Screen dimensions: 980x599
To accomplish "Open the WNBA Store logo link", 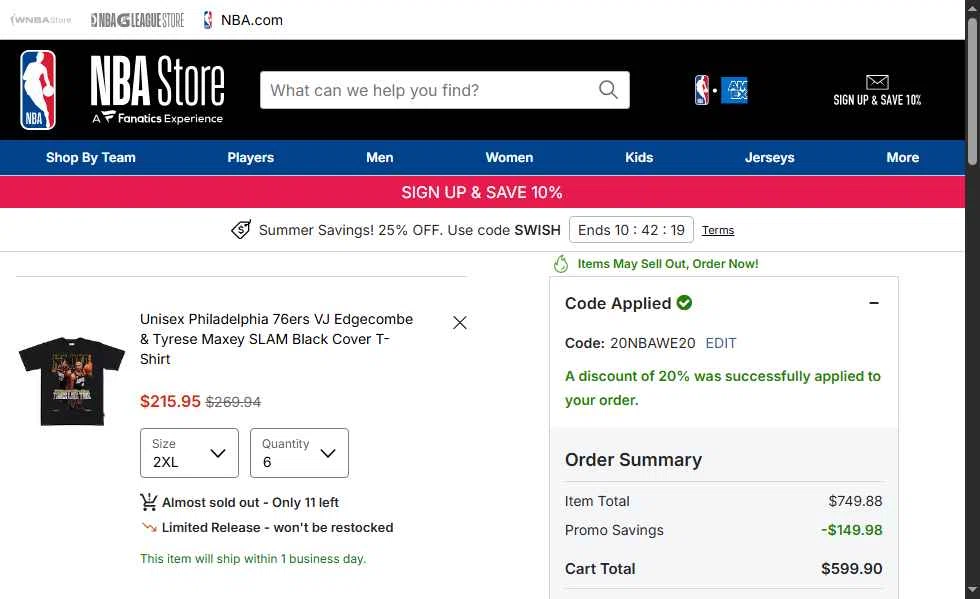I will click(x=41, y=20).
